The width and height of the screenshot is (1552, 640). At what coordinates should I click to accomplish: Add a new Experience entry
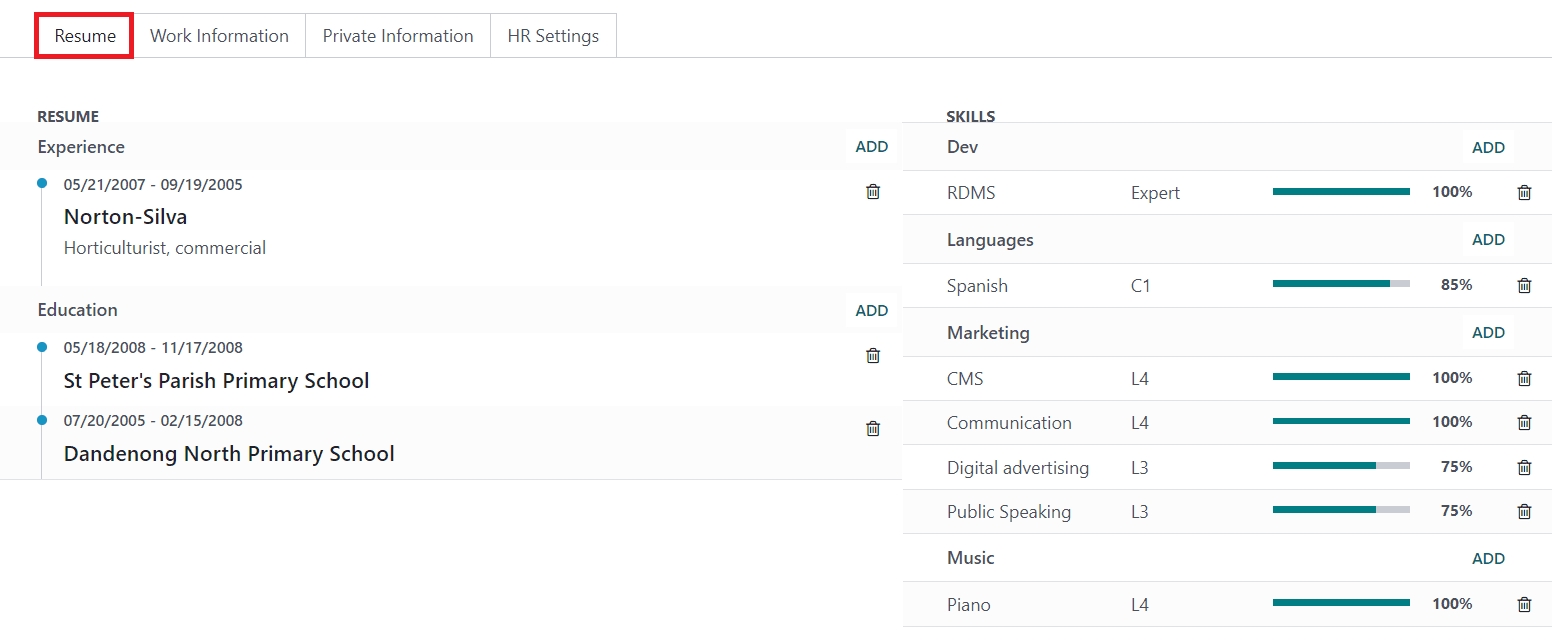871,147
